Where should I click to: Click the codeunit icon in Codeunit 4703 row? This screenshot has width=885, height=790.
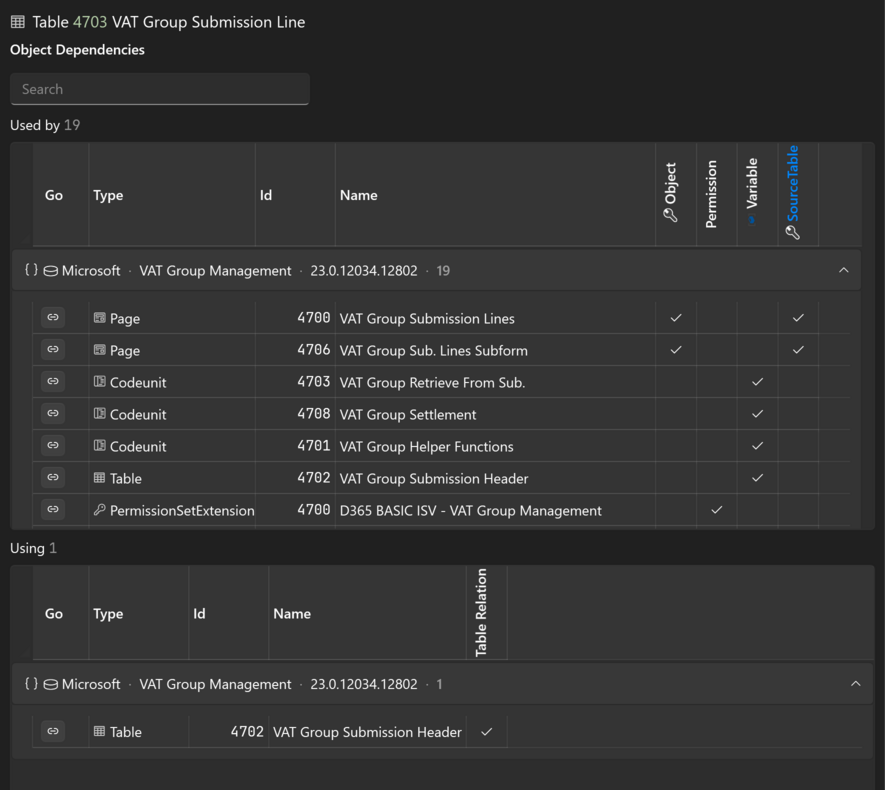click(99, 382)
